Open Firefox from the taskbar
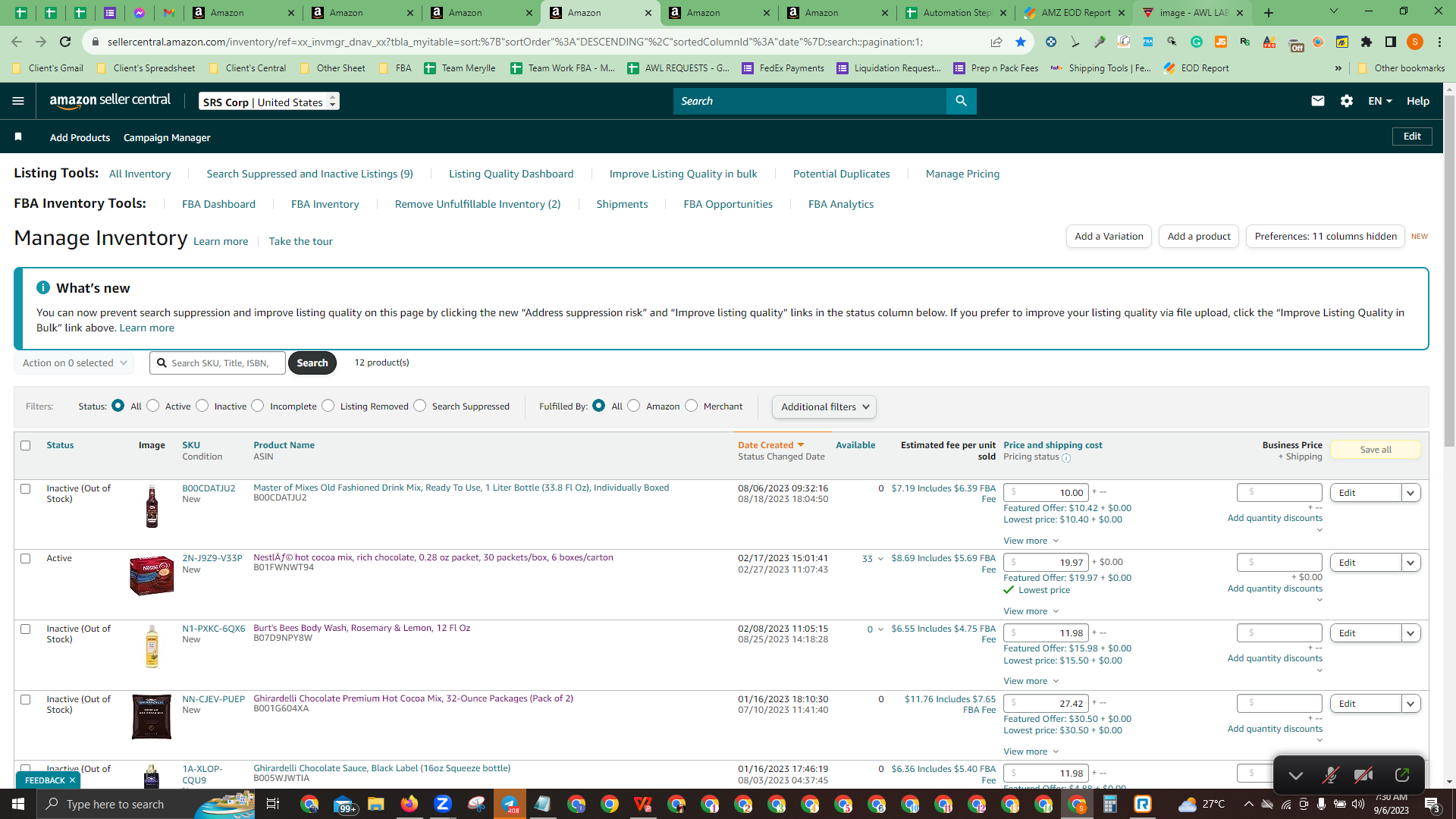Image resolution: width=1456 pixels, height=819 pixels. (x=409, y=804)
